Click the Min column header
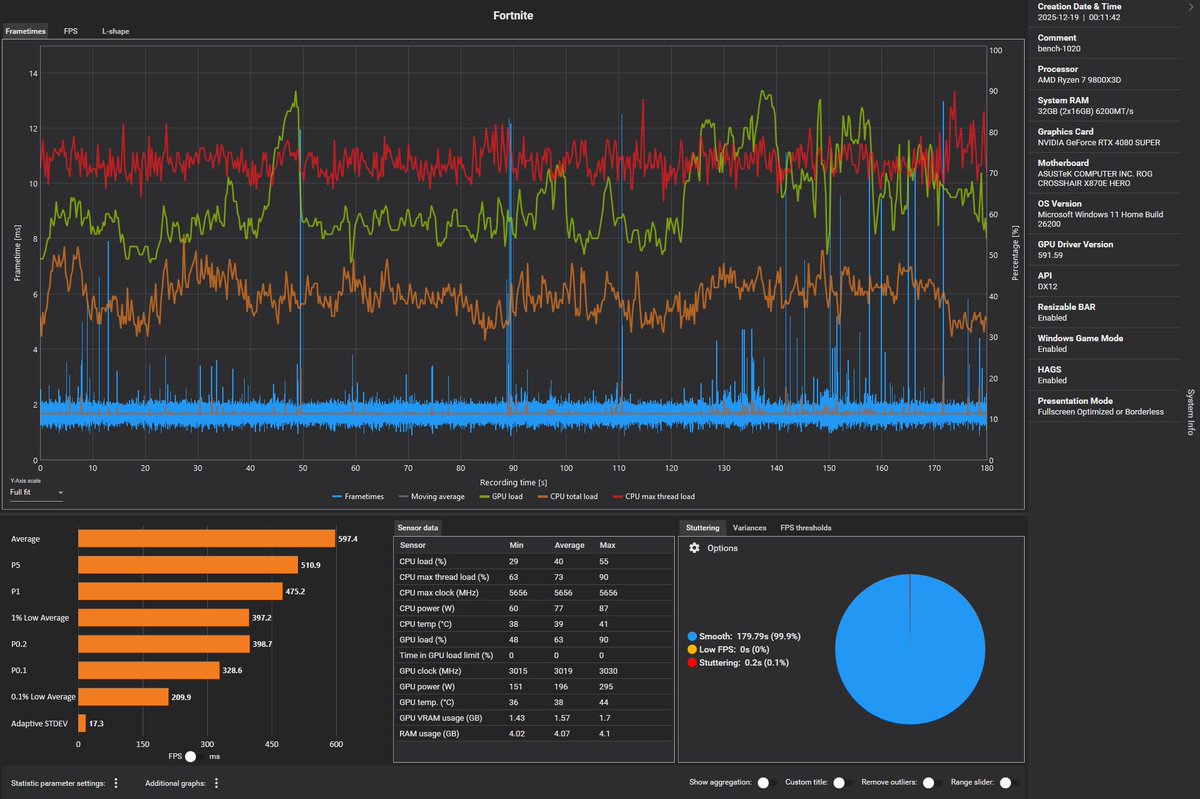The height and width of the screenshot is (799, 1200). [x=516, y=545]
